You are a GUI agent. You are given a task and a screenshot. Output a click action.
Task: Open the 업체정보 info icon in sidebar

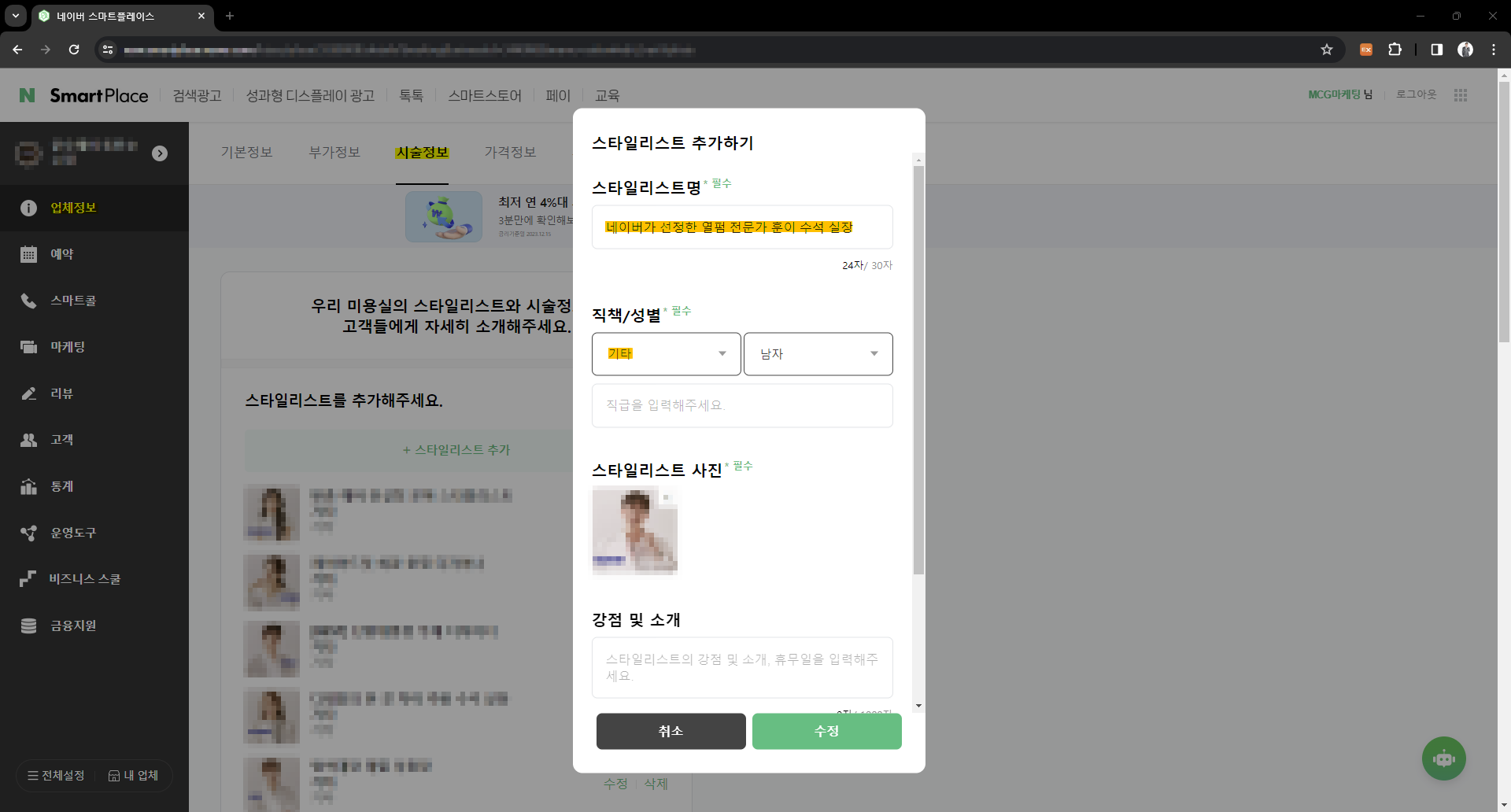(x=28, y=208)
